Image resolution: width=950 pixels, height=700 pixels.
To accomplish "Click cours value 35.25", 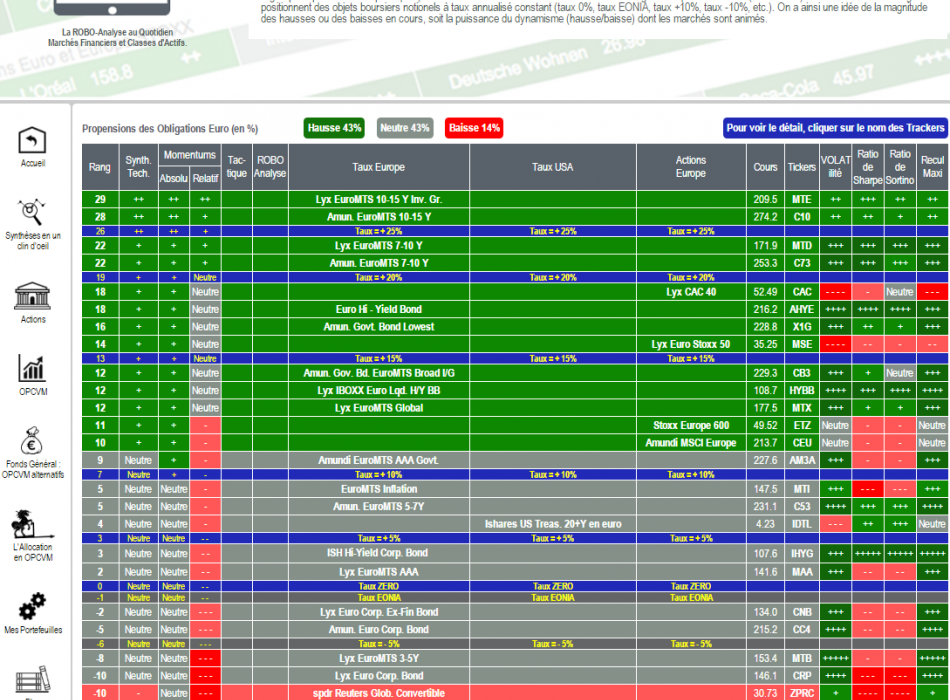I will (x=765, y=344).
